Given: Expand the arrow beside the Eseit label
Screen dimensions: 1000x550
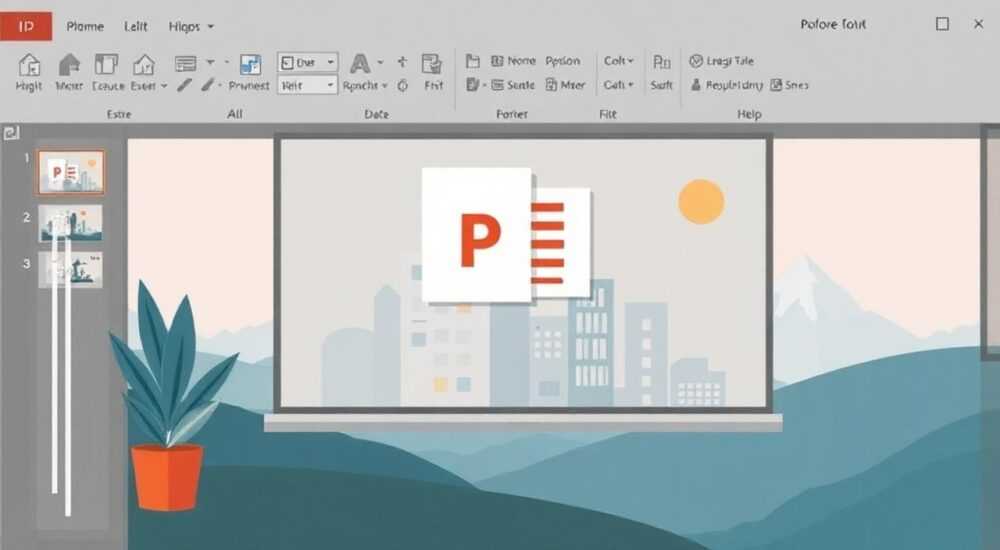Looking at the screenshot, I should click(x=164, y=86).
